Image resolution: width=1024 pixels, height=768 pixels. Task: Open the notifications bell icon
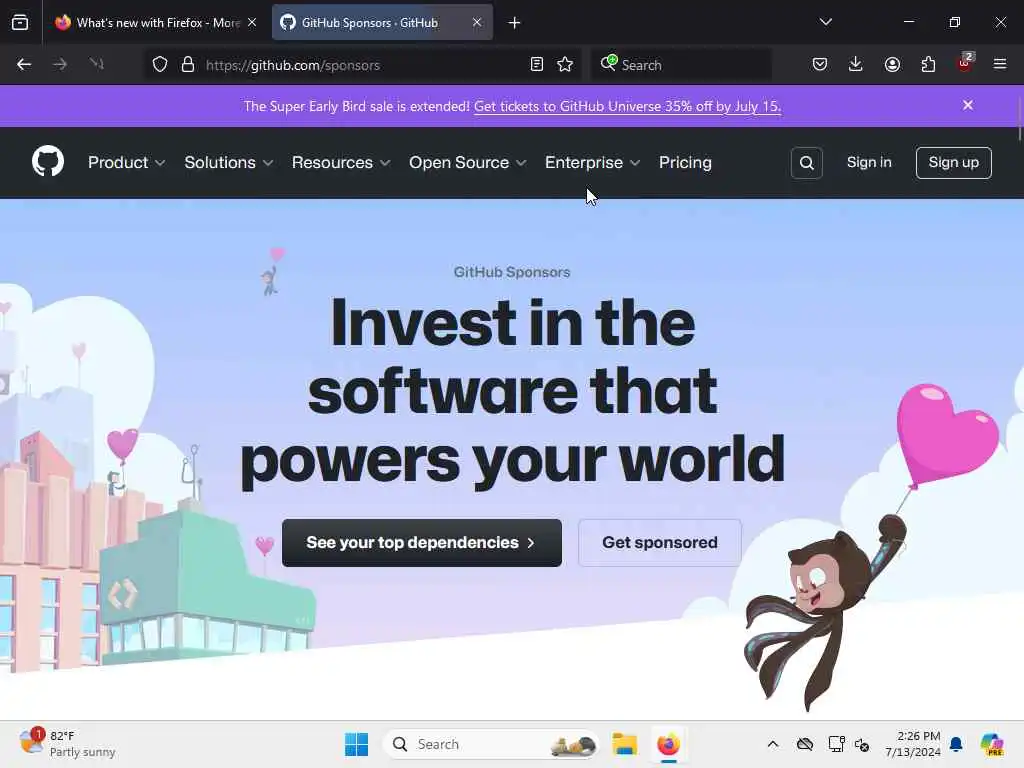[x=956, y=744]
